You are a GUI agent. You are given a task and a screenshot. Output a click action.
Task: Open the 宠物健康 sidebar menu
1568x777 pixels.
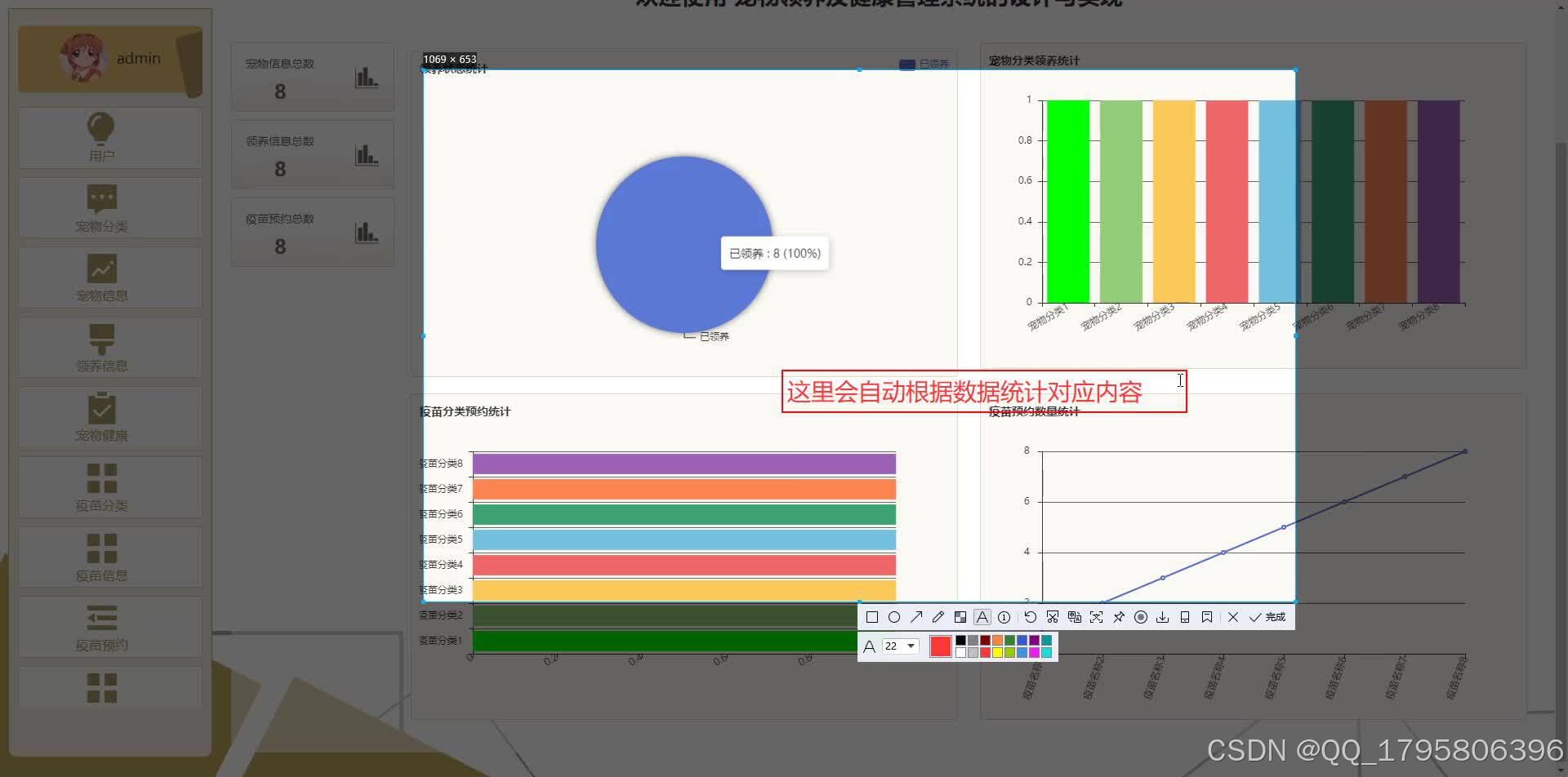(x=109, y=417)
